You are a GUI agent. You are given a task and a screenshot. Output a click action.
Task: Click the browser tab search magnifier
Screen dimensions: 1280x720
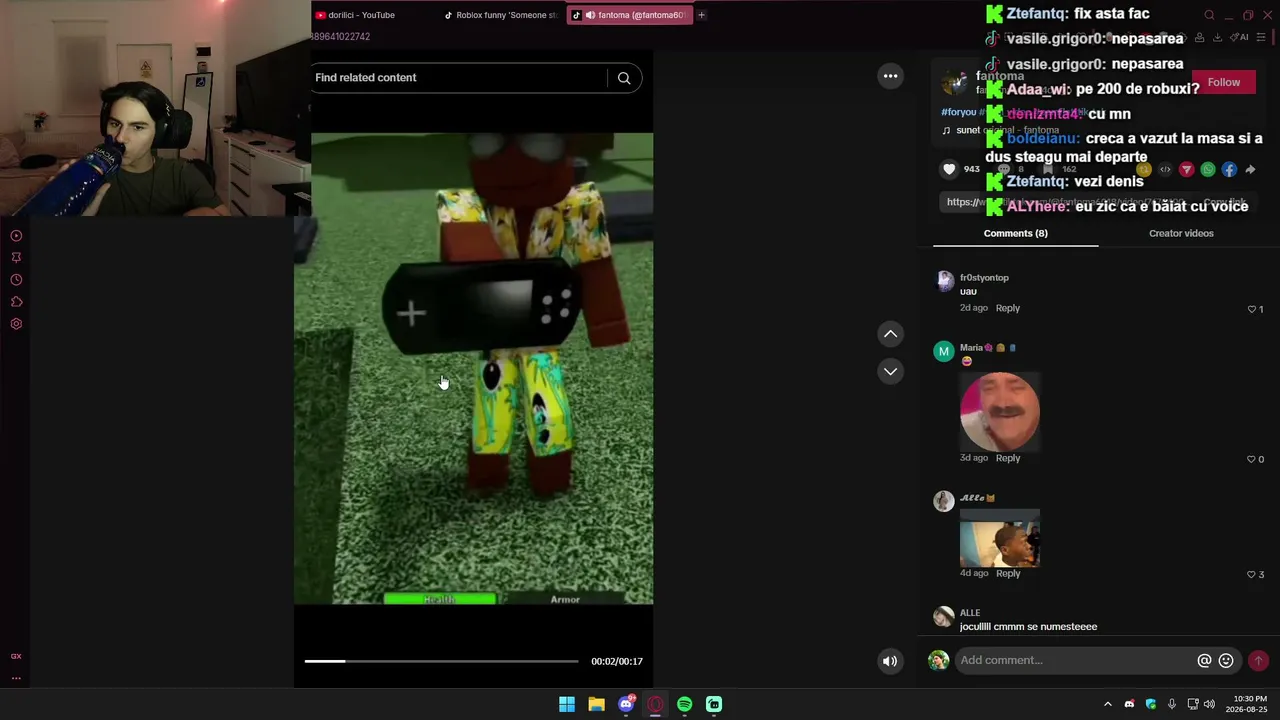tap(1209, 15)
